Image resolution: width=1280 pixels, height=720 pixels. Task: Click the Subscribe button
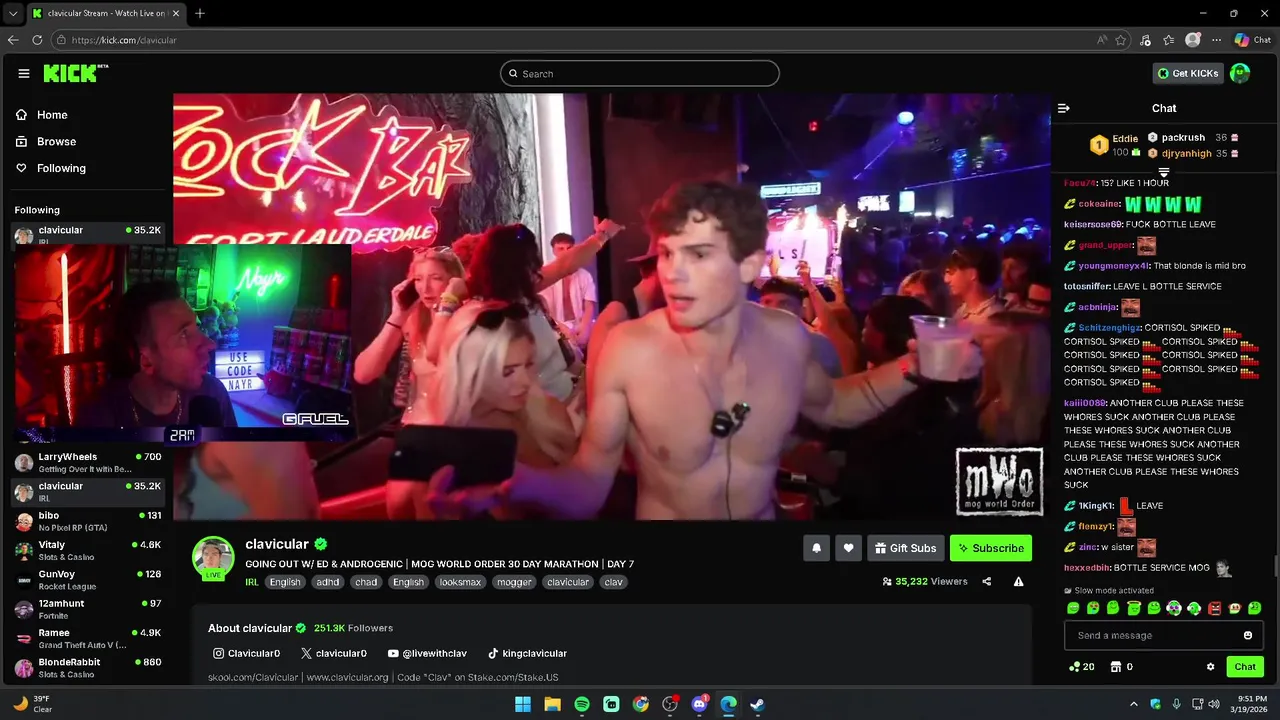990,548
